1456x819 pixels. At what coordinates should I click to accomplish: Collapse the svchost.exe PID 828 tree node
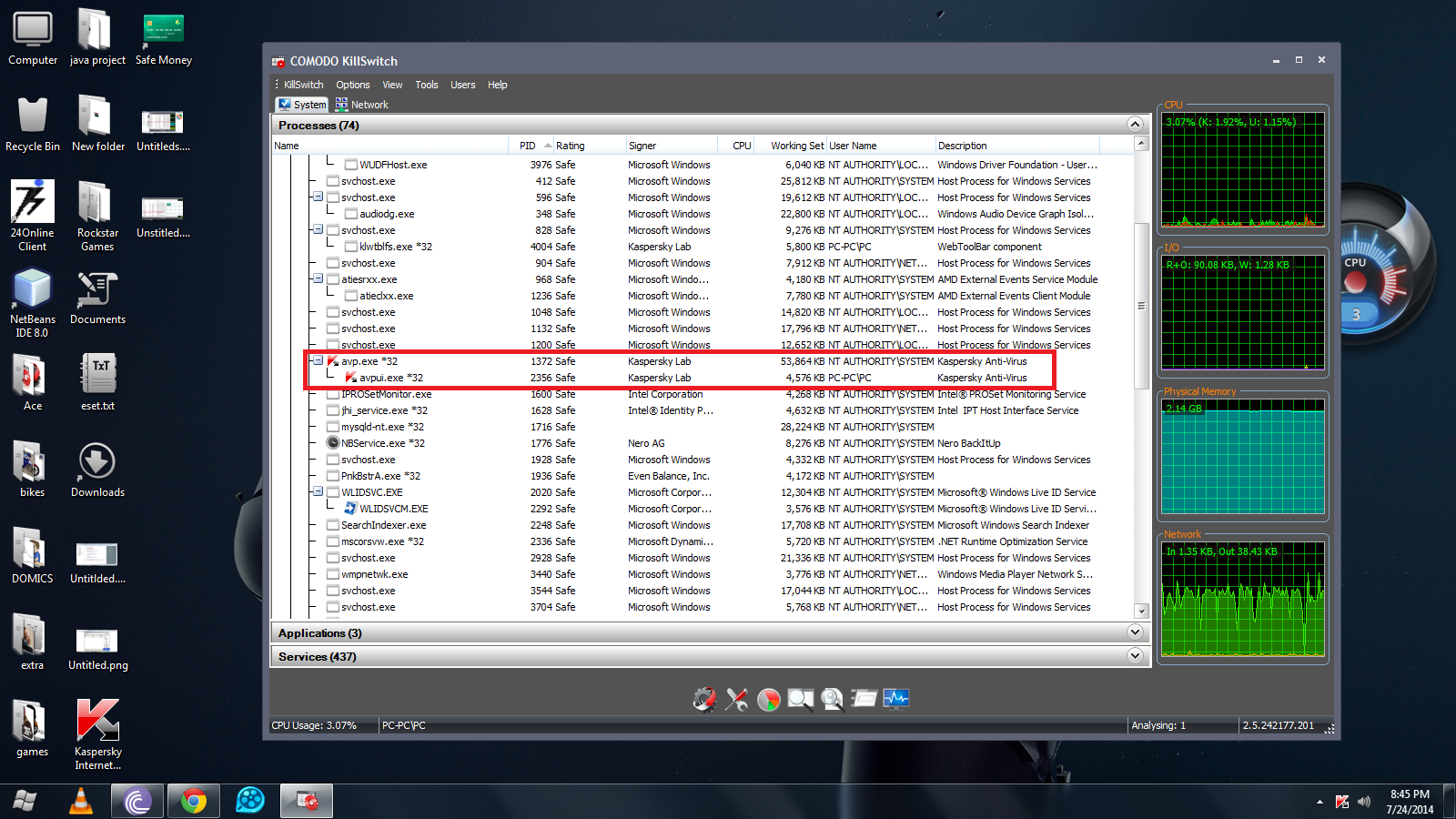click(x=318, y=229)
